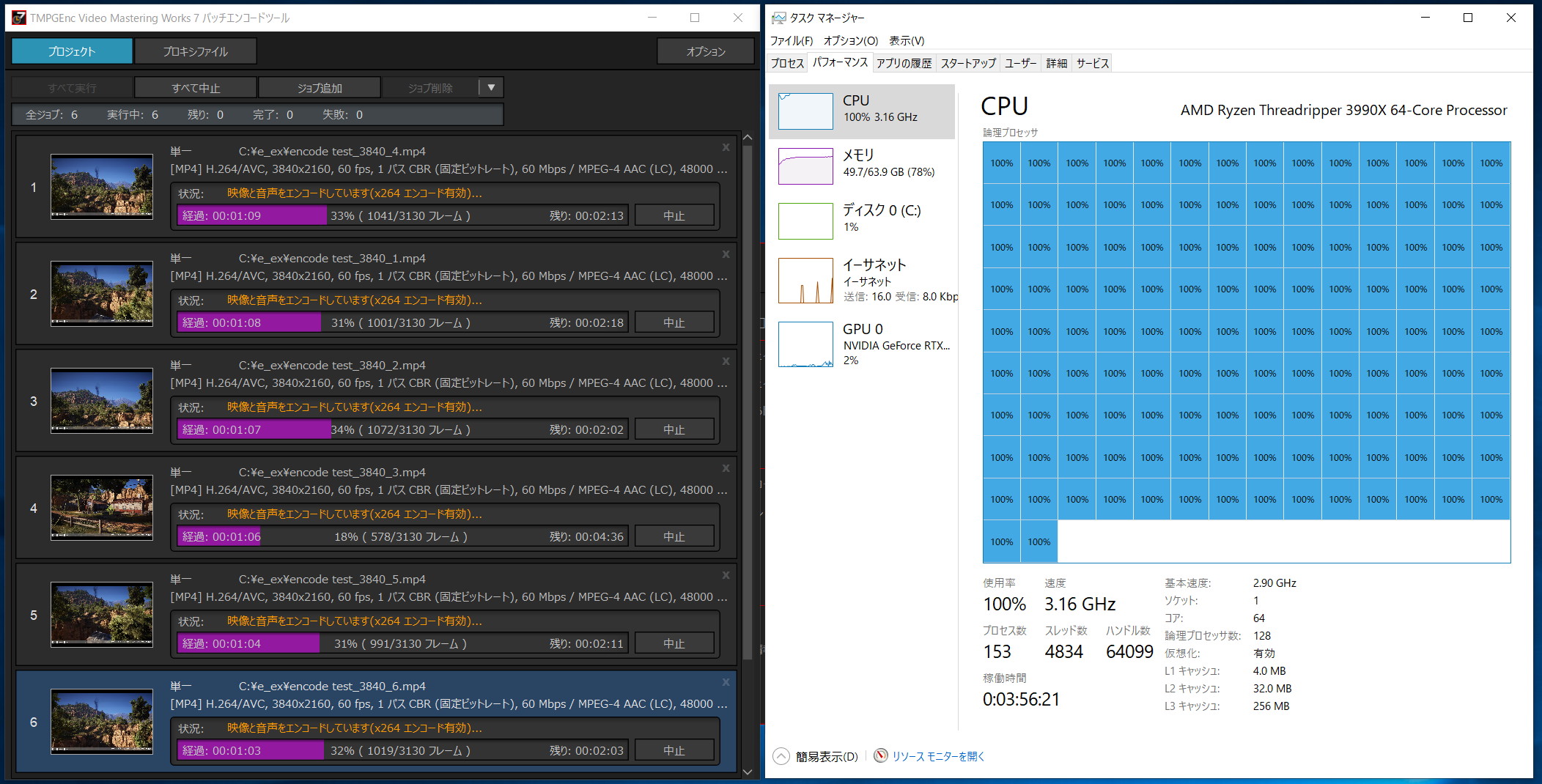Select thumbnail of job 3 test_3840_2.mp4
The image size is (1542, 784).
[102, 401]
